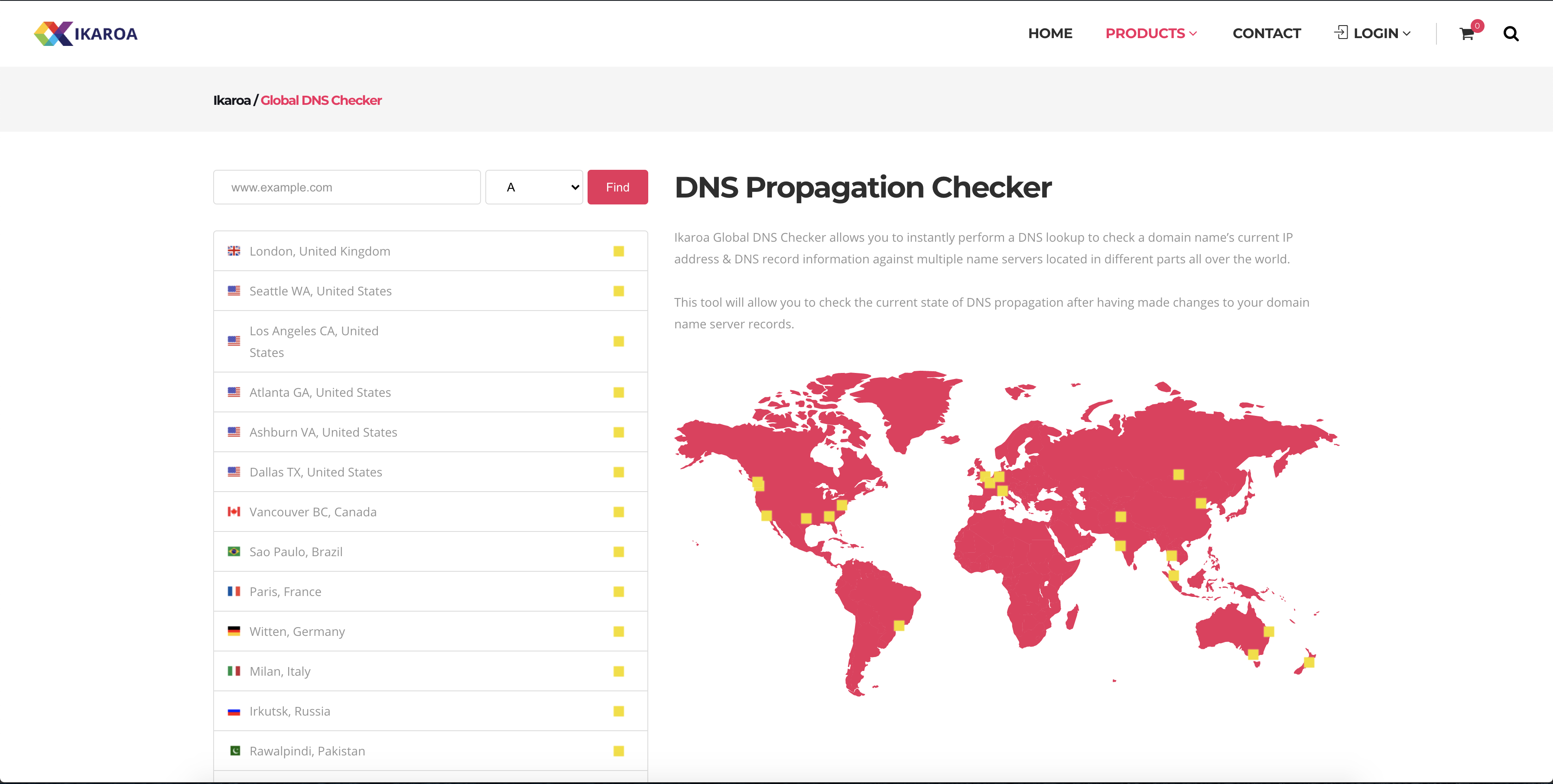
Task: Open the Ikaroa breadcrumb link
Action: (x=232, y=100)
